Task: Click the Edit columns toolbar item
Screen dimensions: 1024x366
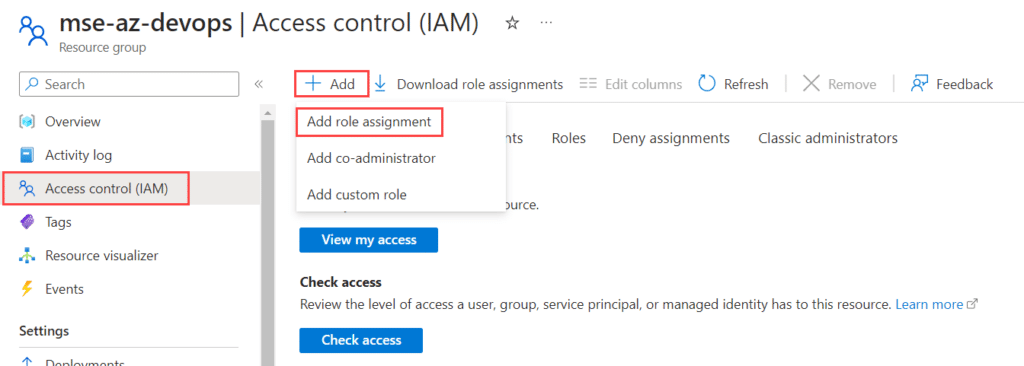Action: [x=631, y=84]
